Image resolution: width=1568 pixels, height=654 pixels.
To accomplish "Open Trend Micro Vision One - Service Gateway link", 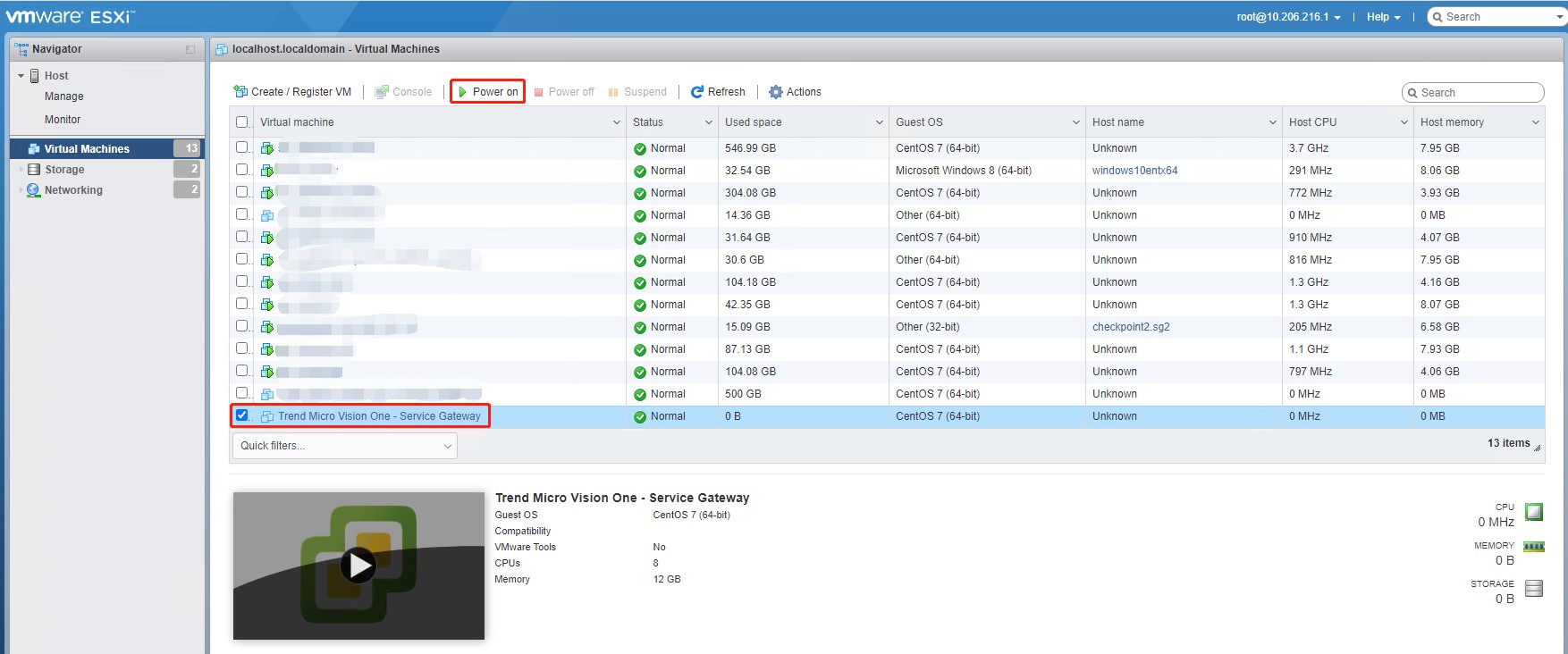I will (379, 416).
